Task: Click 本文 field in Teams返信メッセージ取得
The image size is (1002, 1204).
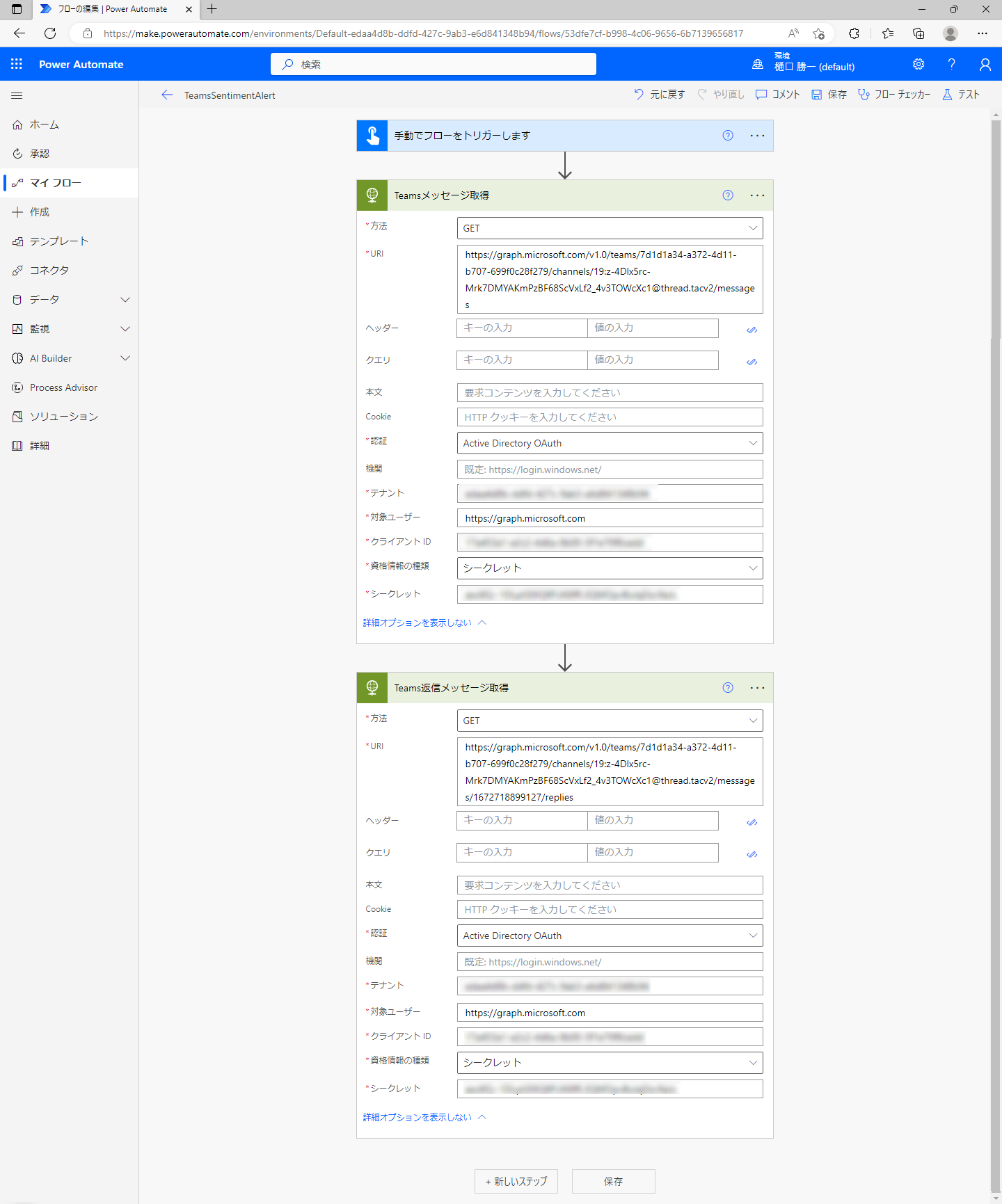Action: click(x=610, y=885)
